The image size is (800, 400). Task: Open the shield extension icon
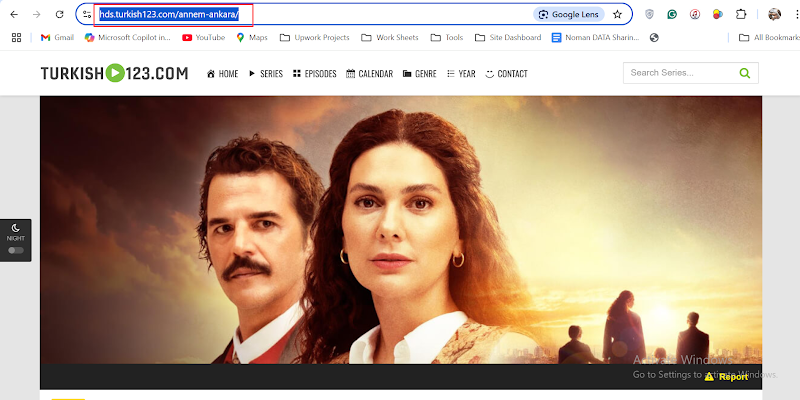[649, 14]
